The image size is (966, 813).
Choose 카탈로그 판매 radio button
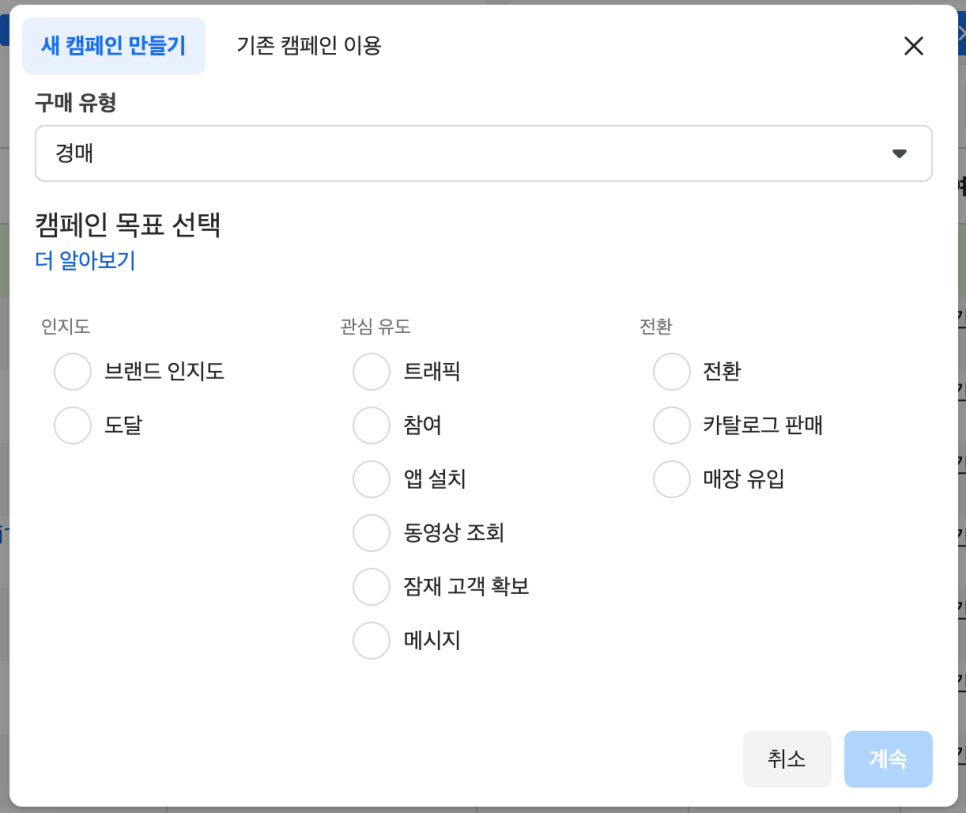click(672, 425)
